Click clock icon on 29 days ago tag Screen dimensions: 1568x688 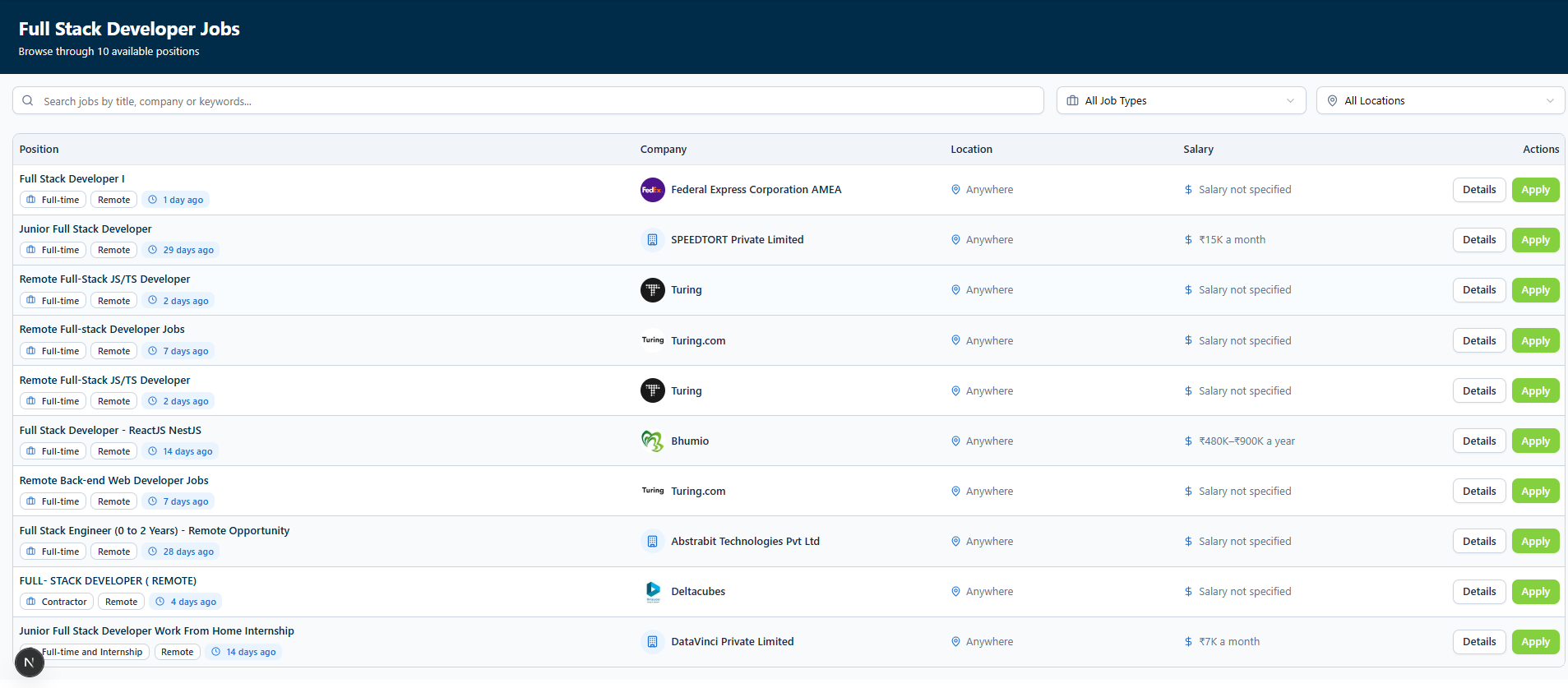152,250
